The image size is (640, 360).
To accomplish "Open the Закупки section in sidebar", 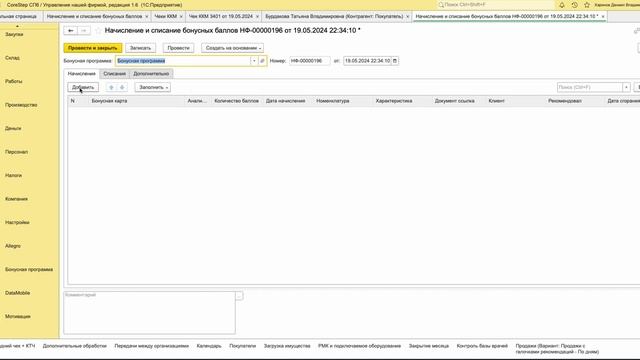I will click(14, 34).
